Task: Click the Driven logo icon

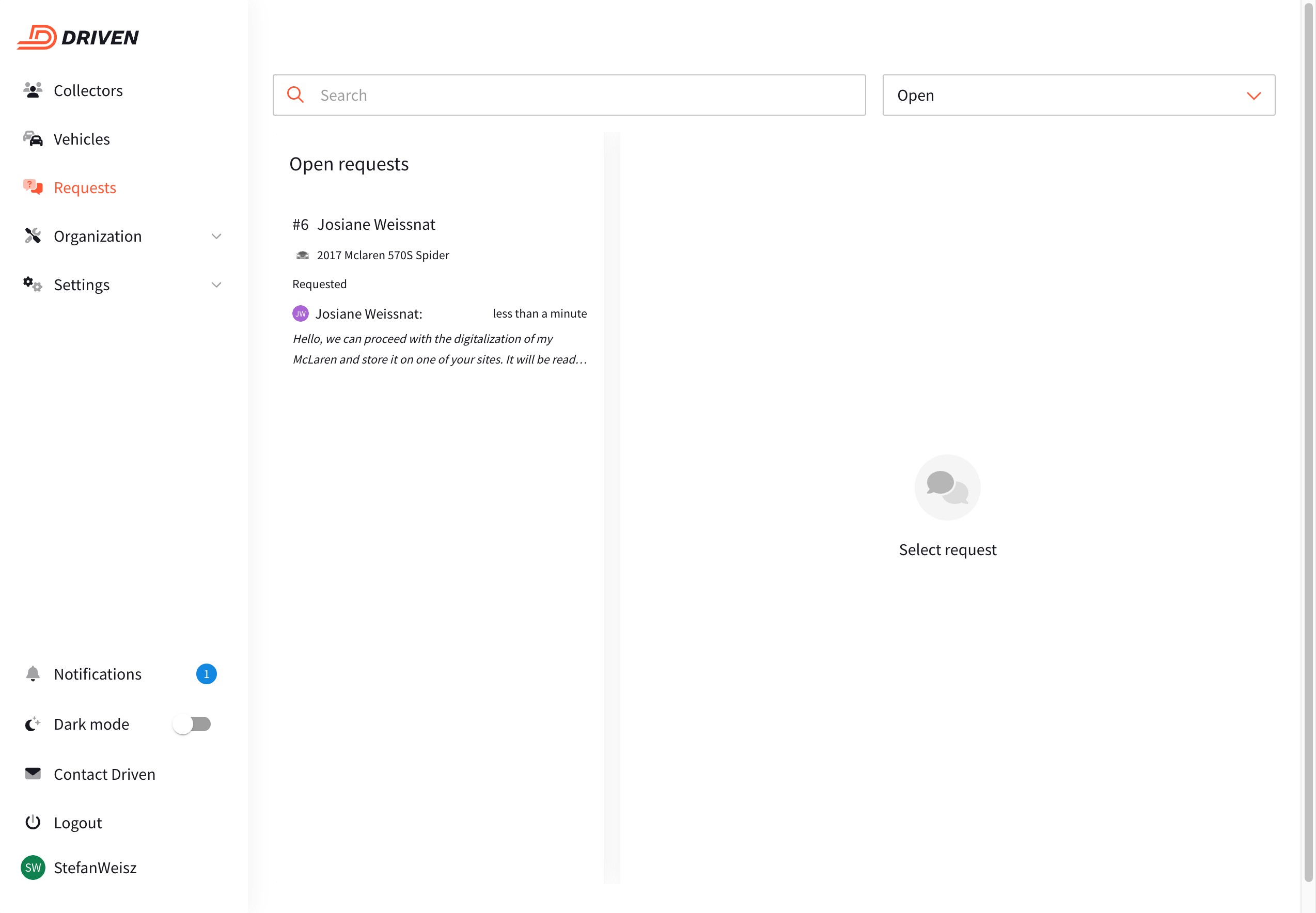Action: click(x=37, y=37)
